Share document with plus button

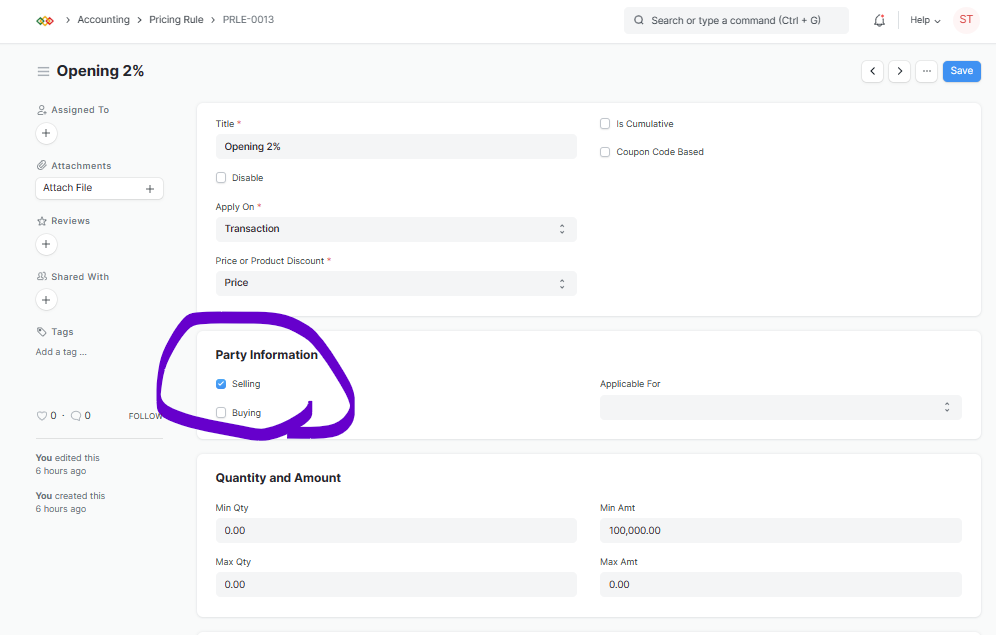click(46, 300)
